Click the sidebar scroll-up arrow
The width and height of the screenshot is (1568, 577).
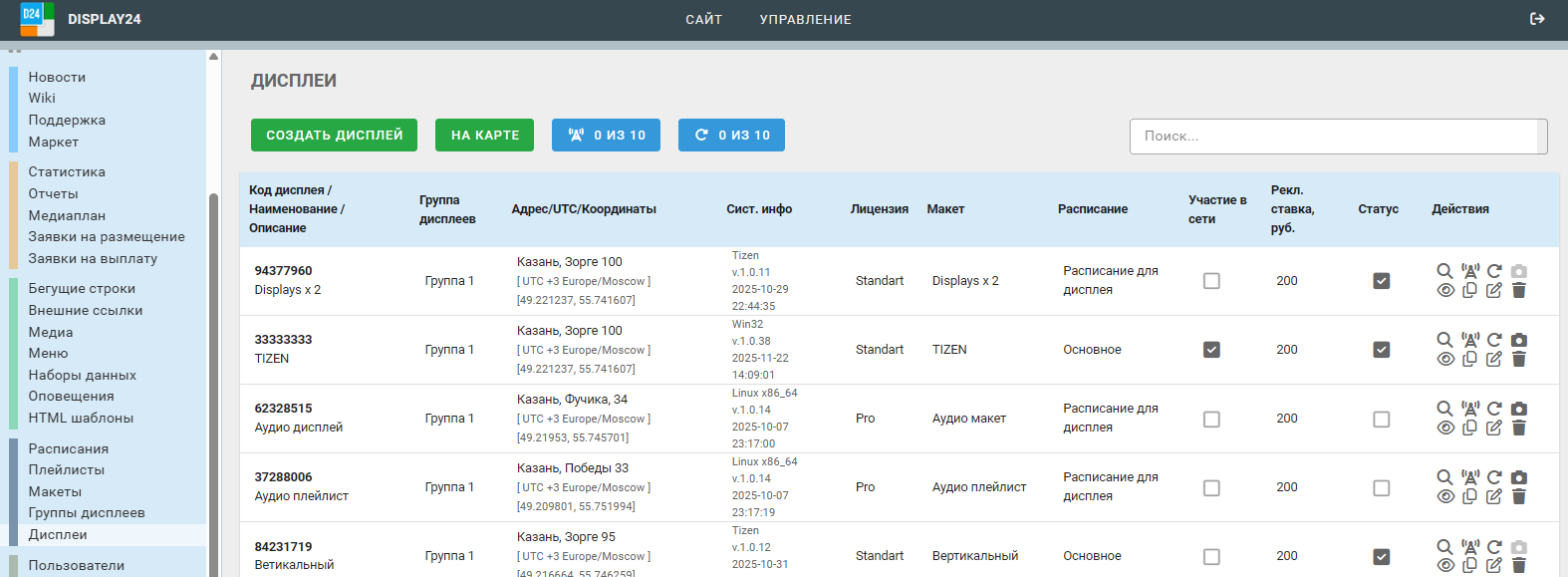(x=213, y=57)
